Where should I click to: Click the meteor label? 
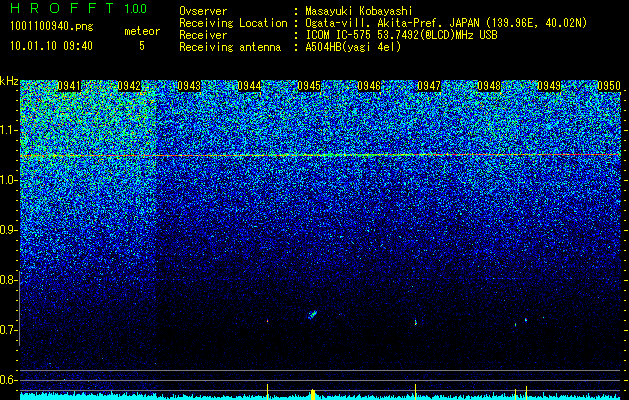click(142, 31)
